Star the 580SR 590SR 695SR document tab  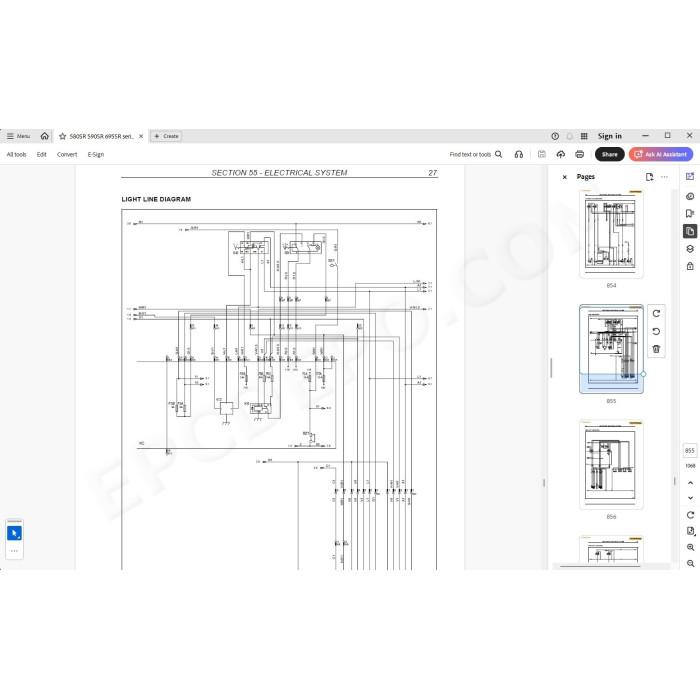pos(62,136)
